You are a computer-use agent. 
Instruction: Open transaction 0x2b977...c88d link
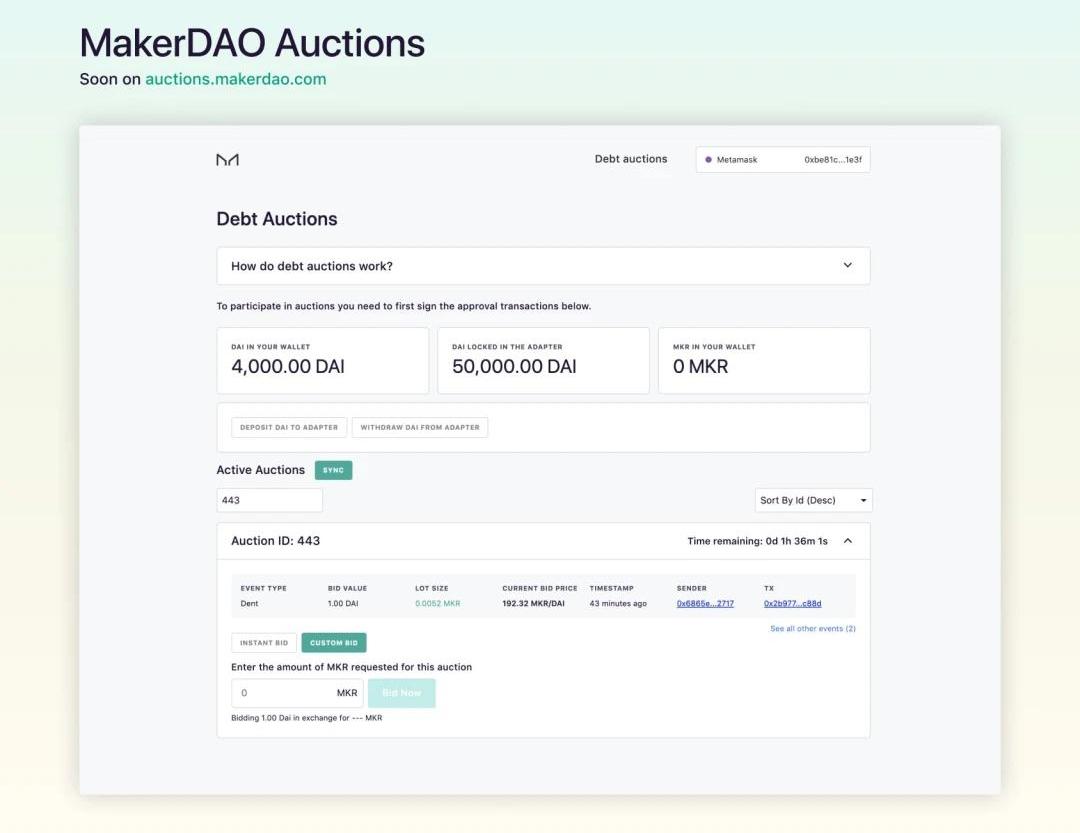(x=792, y=604)
